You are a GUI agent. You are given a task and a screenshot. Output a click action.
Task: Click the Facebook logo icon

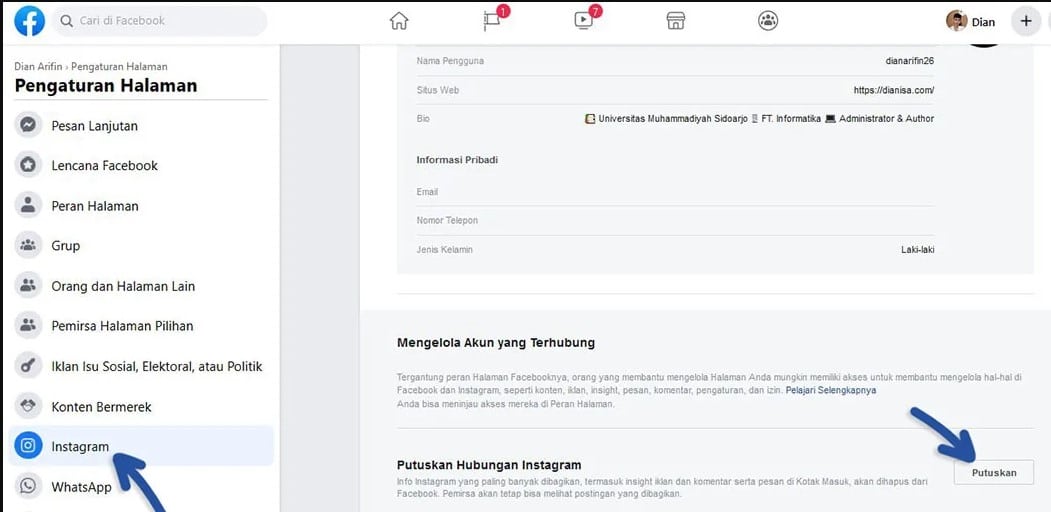[x=29, y=21]
